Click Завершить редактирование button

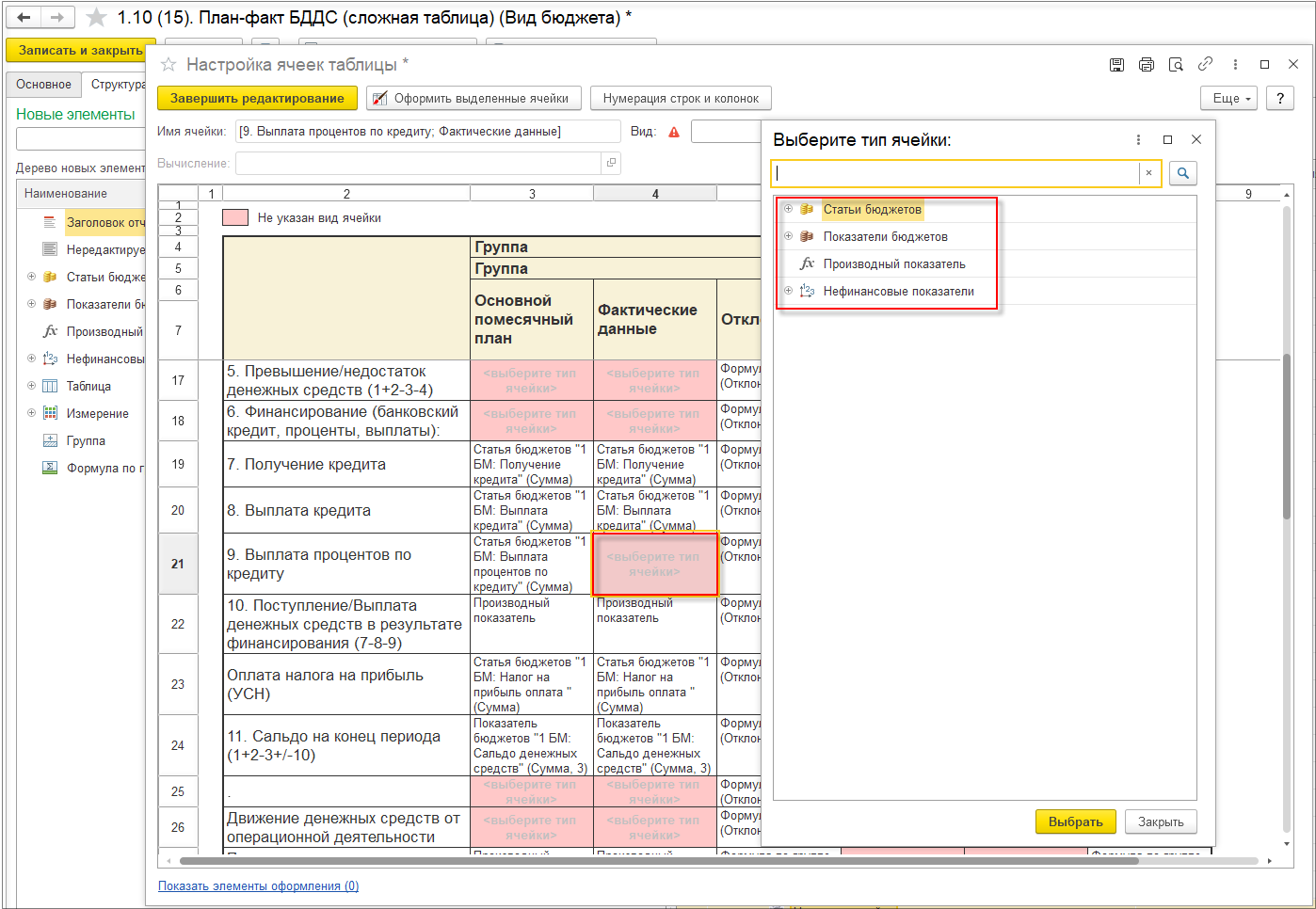(x=257, y=99)
